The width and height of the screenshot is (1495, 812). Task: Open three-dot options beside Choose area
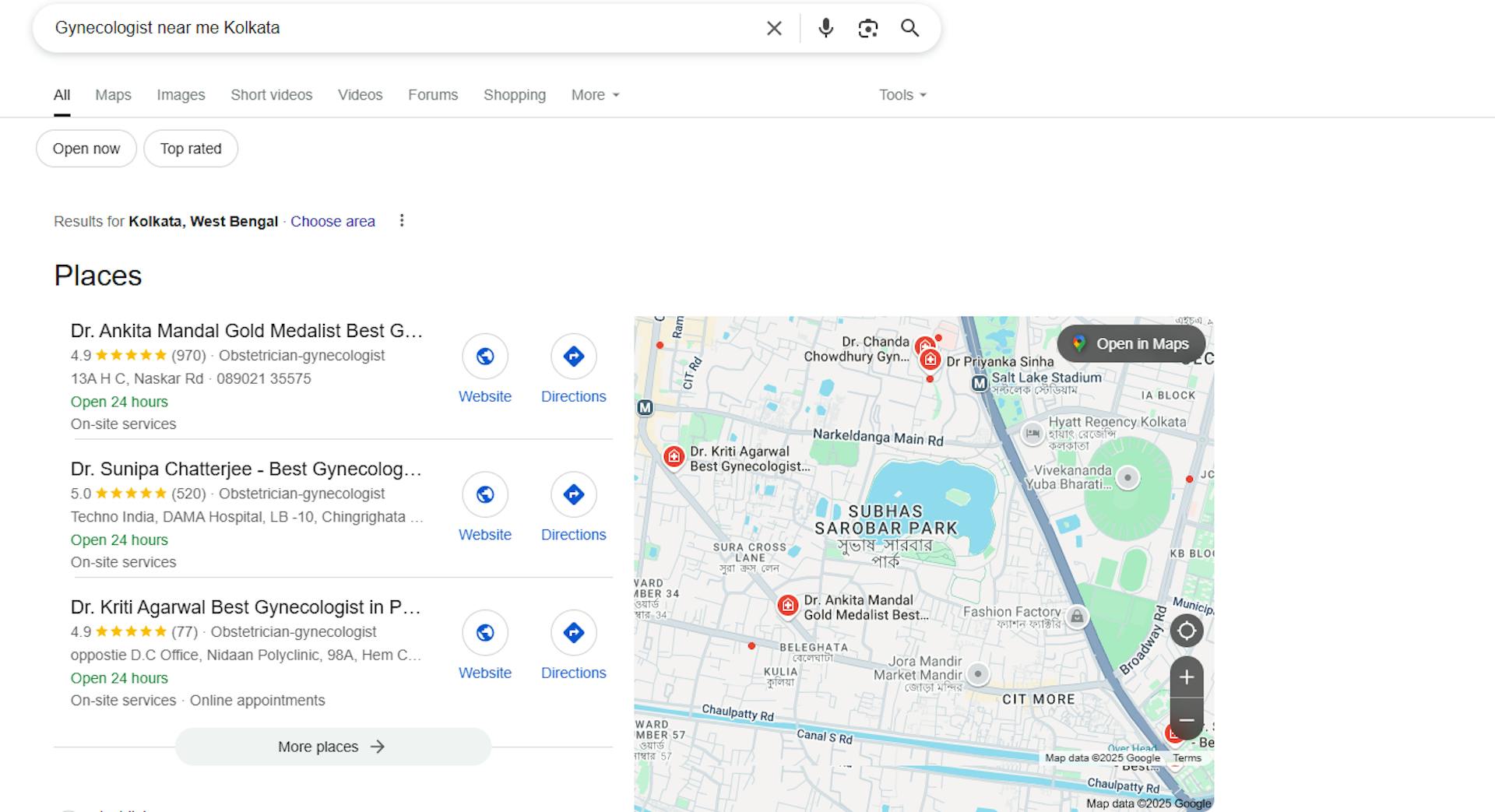click(402, 221)
